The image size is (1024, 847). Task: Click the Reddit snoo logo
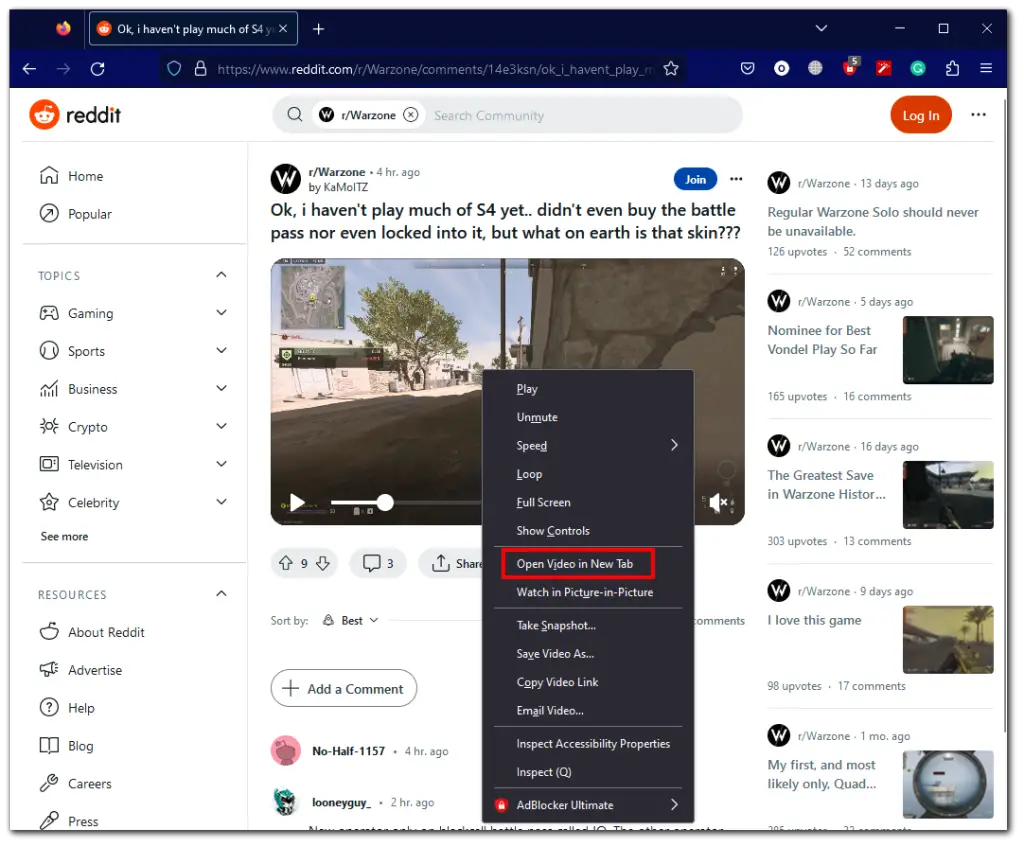(46, 114)
